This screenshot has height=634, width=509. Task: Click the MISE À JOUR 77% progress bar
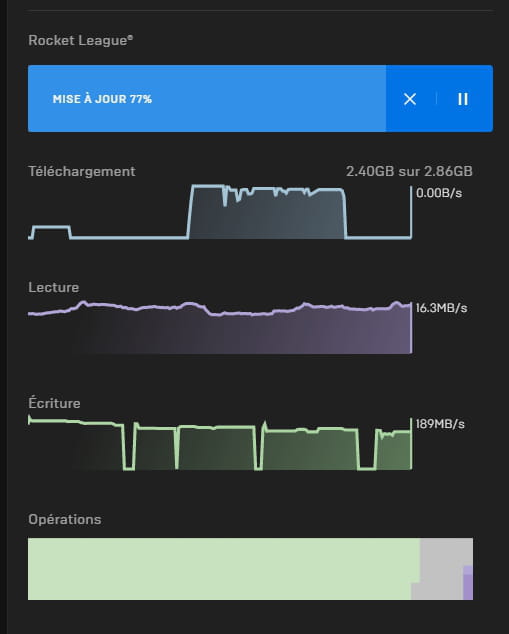tap(207, 98)
